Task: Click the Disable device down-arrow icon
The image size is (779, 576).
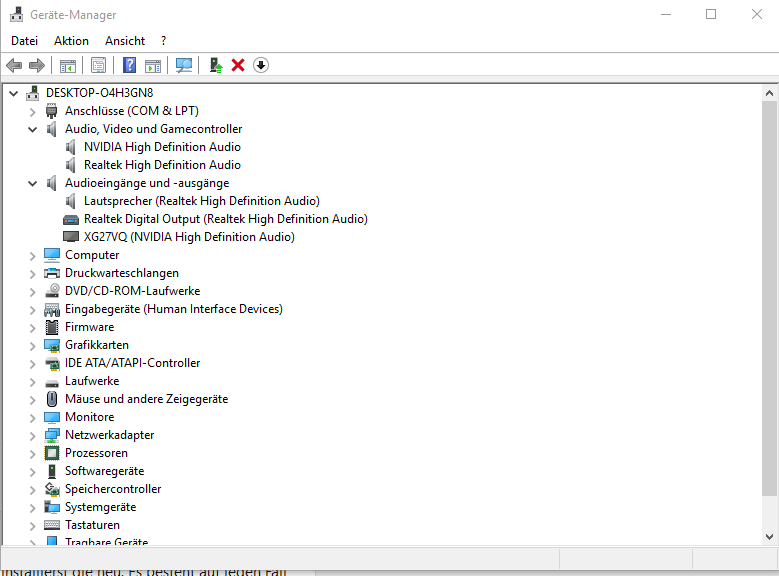Action: pos(261,65)
